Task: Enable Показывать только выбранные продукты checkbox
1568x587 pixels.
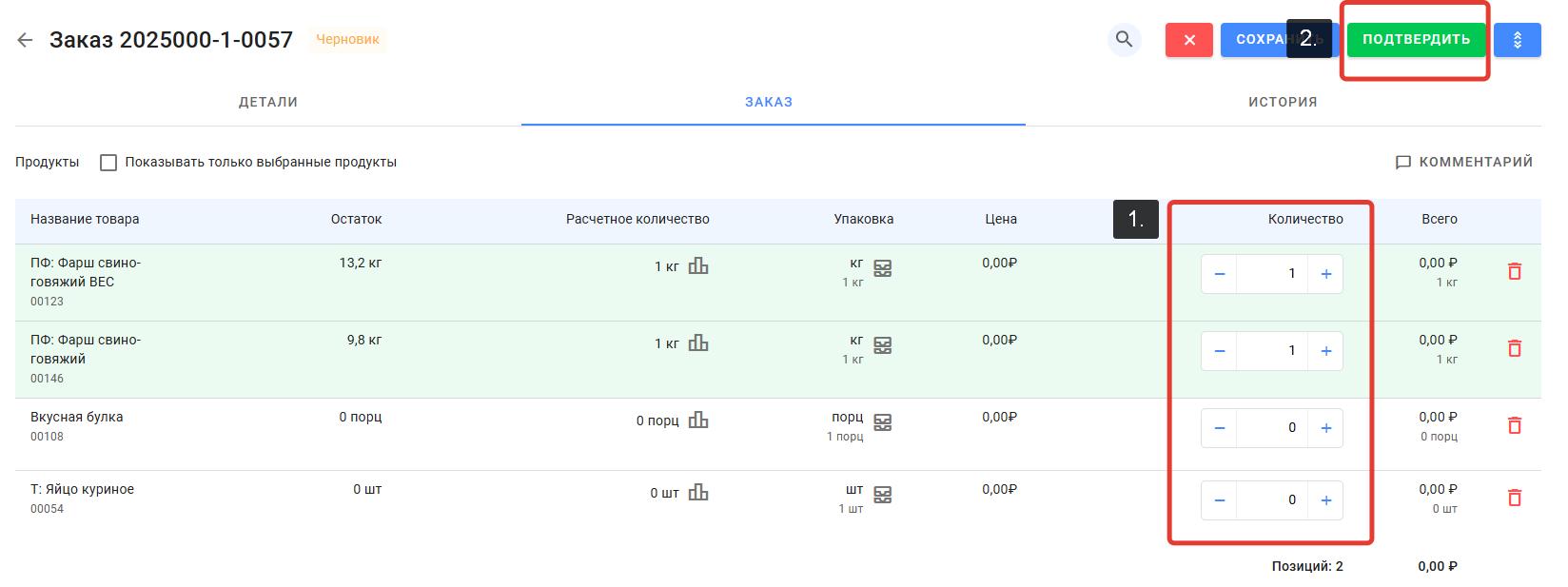Action: pyautogui.click(x=108, y=163)
